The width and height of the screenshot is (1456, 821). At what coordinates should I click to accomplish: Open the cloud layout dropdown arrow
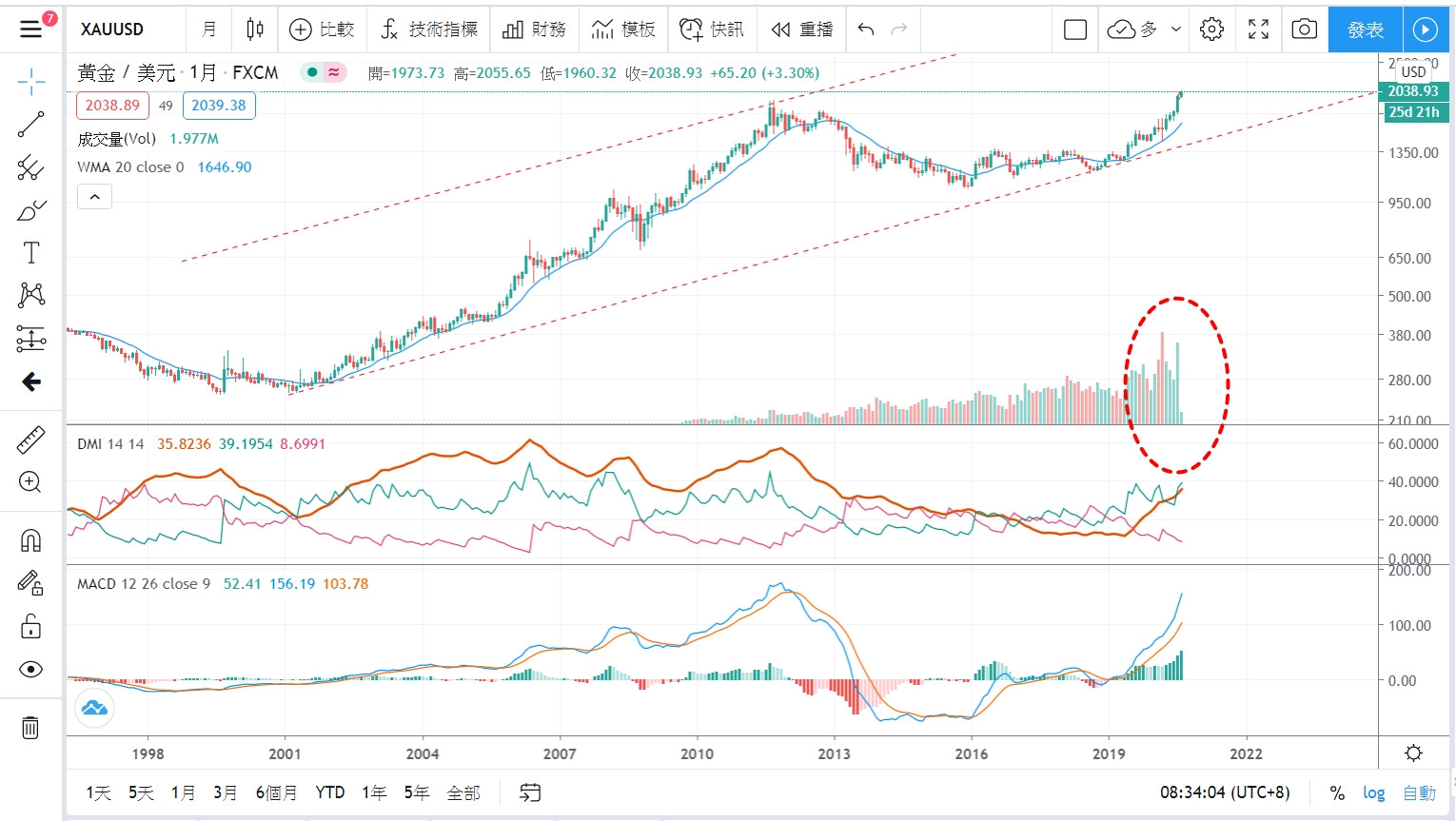(1176, 29)
